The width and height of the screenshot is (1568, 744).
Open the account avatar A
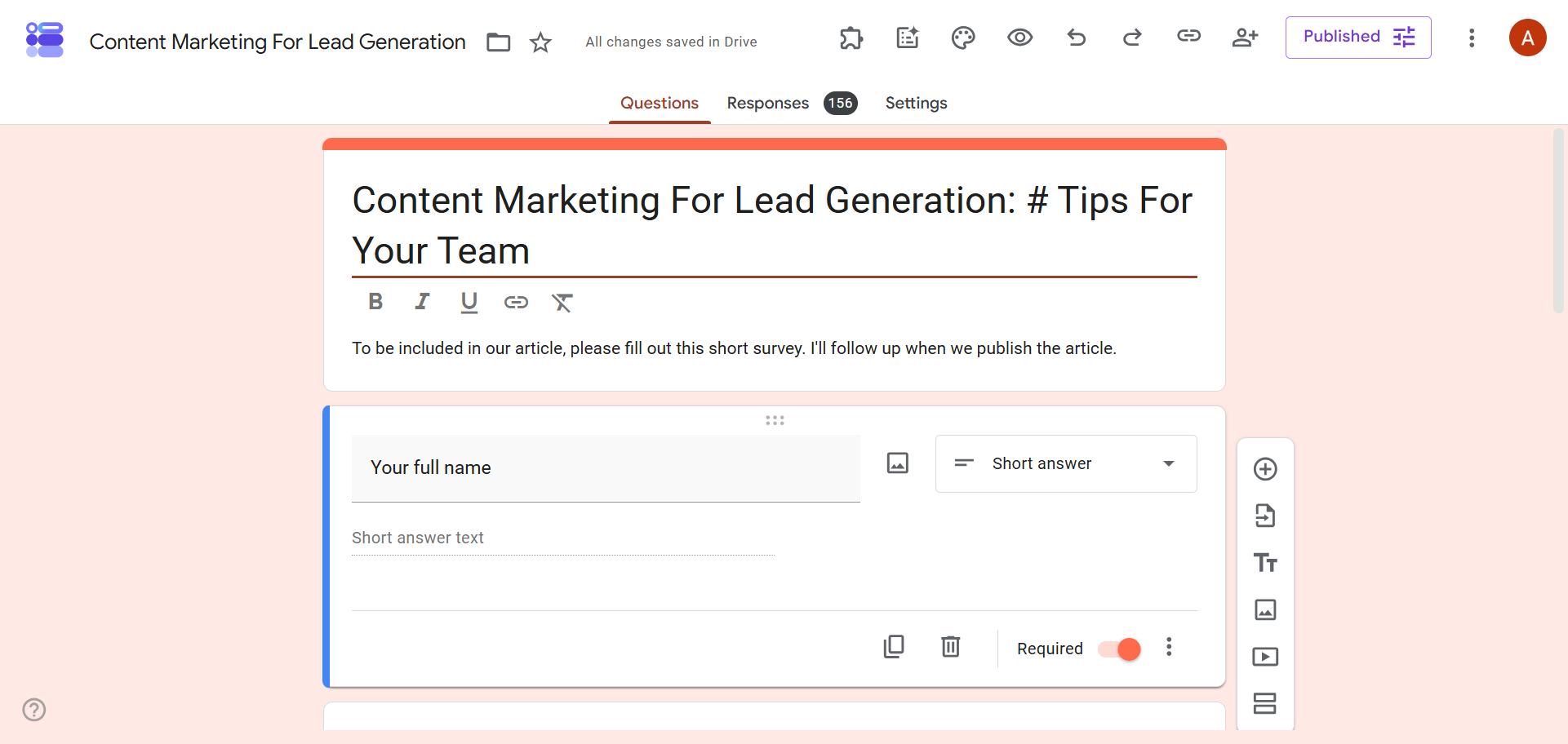1528,38
